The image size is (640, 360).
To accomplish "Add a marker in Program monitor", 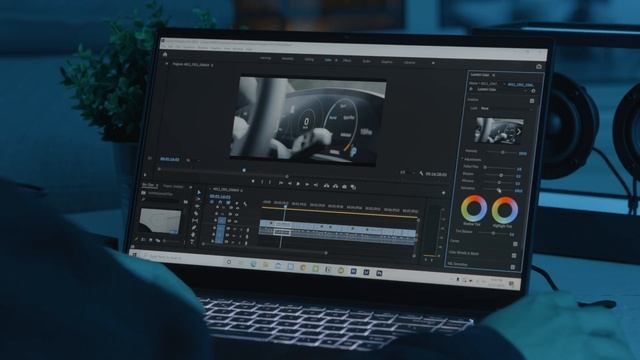I will (253, 181).
